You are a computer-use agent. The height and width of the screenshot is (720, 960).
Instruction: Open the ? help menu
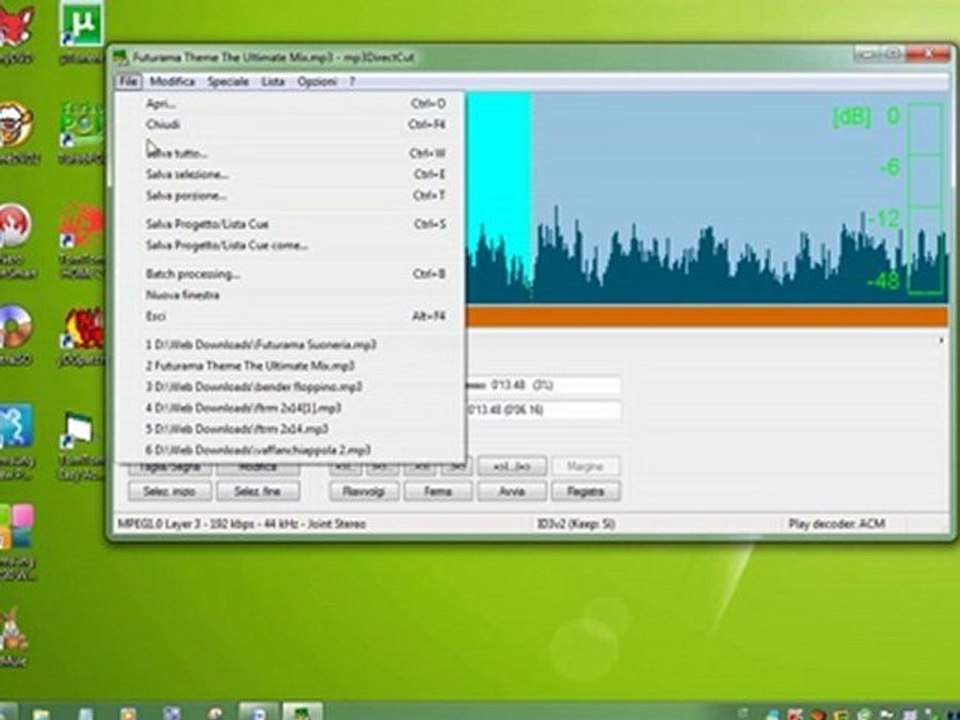352,81
